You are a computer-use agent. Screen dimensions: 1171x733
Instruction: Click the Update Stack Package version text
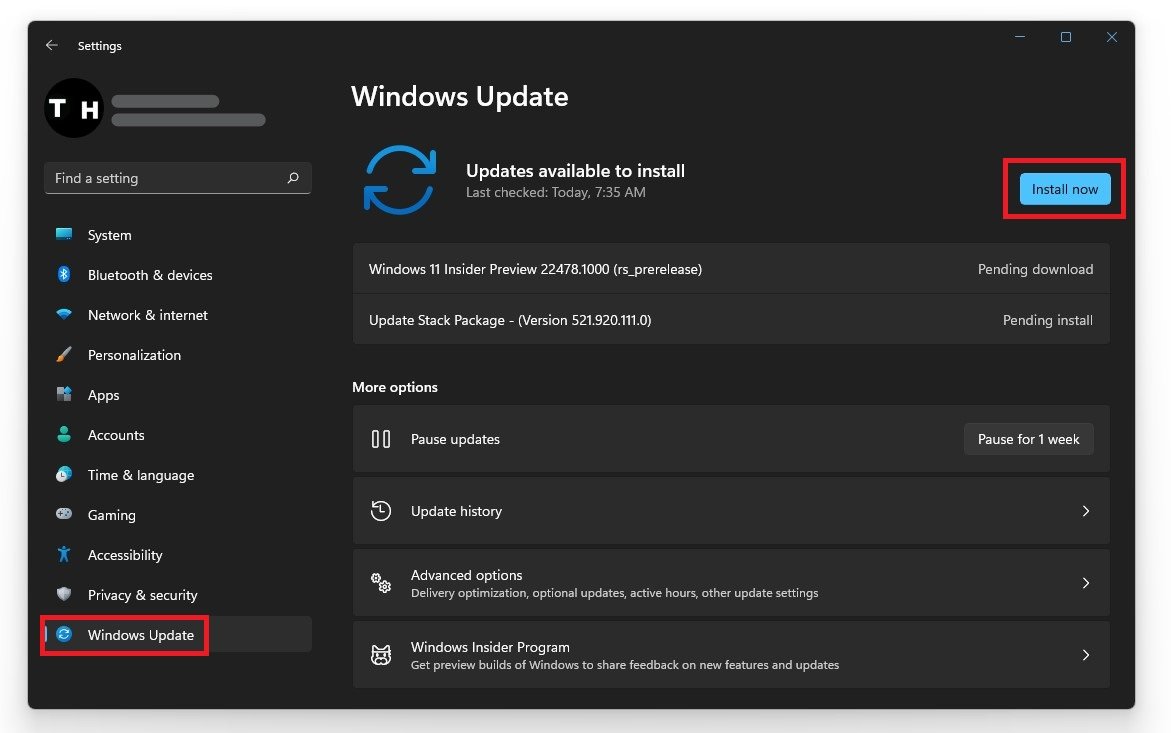[x=510, y=320]
